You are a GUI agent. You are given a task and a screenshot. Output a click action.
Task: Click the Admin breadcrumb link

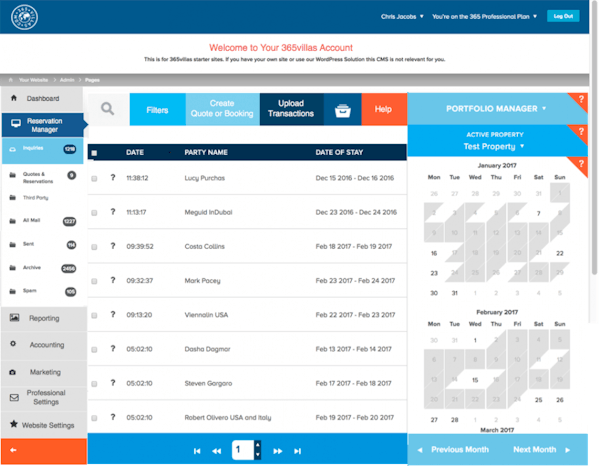(x=67, y=80)
